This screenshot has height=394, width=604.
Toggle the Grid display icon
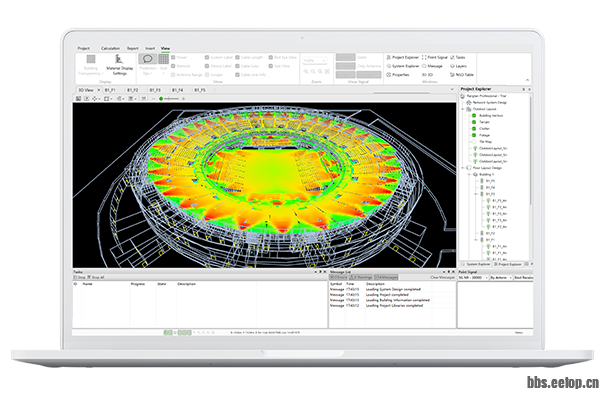[164, 59]
